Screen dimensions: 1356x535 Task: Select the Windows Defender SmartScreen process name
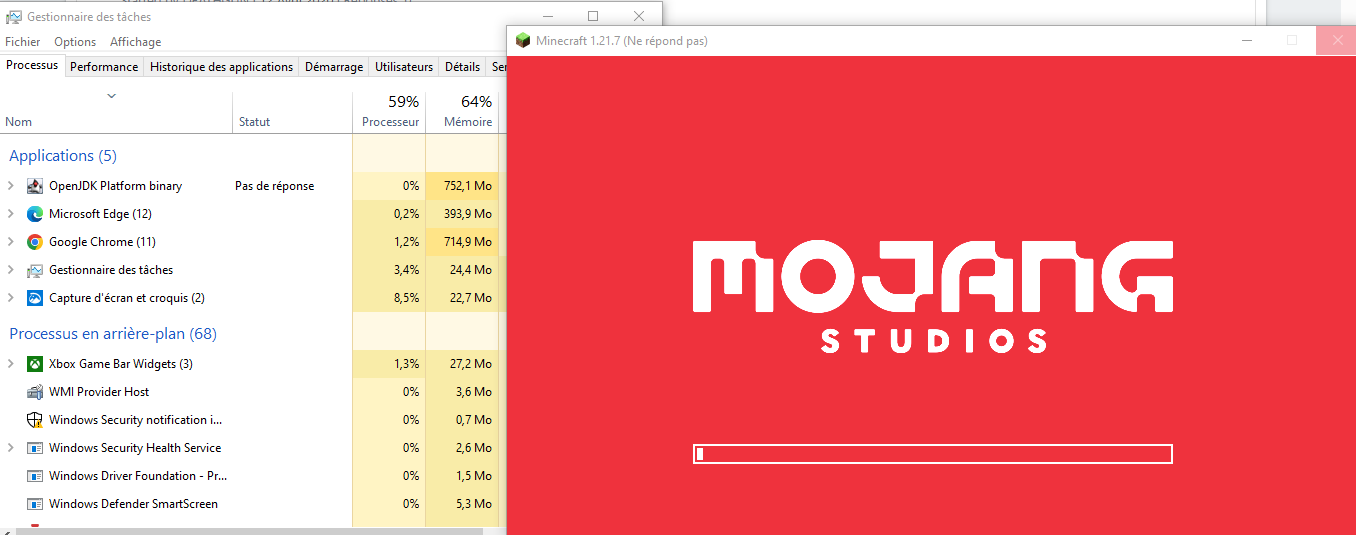pos(133,504)
